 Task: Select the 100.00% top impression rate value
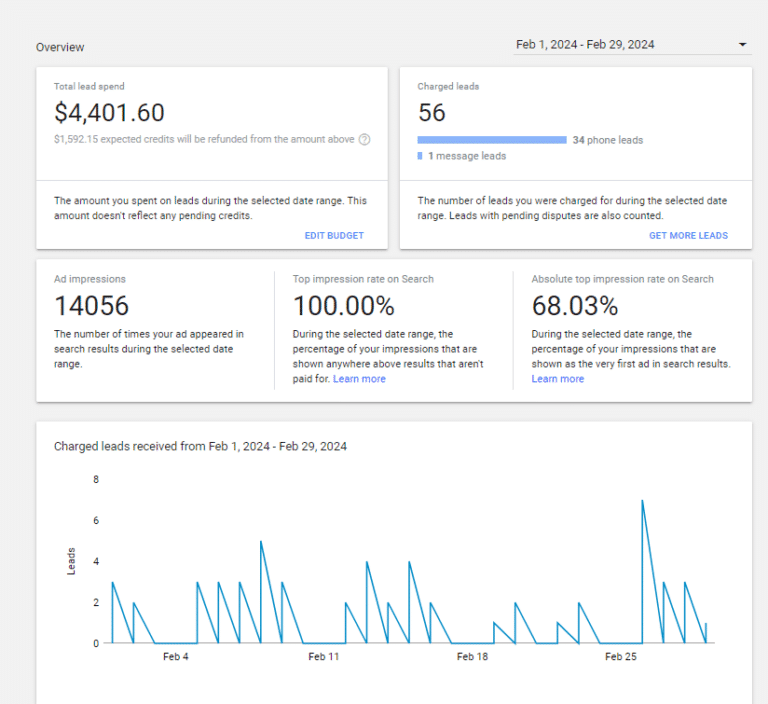click(x=343, y=305)
